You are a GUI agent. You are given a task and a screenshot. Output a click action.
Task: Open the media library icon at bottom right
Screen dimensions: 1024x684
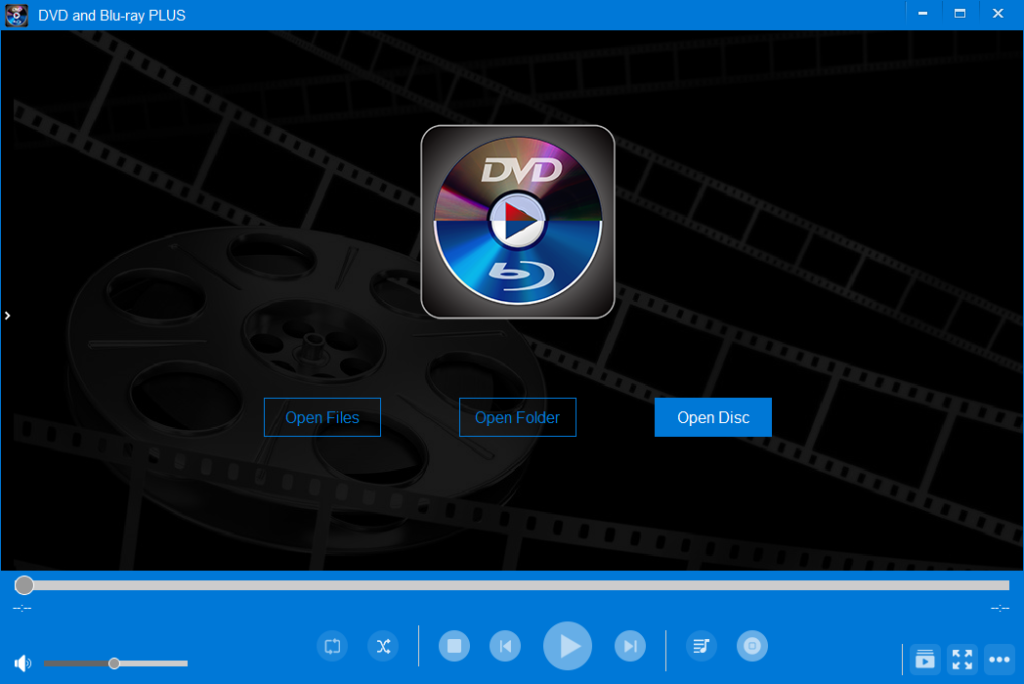(x=925, y=659)
